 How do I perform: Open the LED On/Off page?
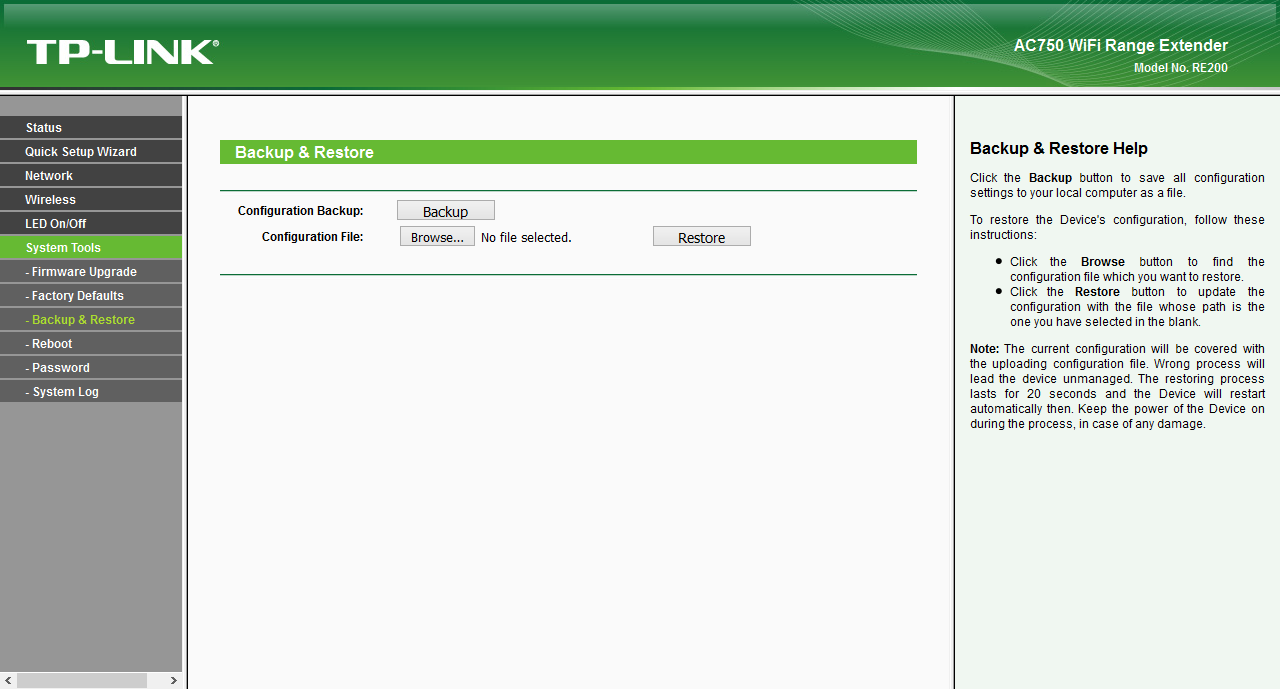click(x=91, y=223)
